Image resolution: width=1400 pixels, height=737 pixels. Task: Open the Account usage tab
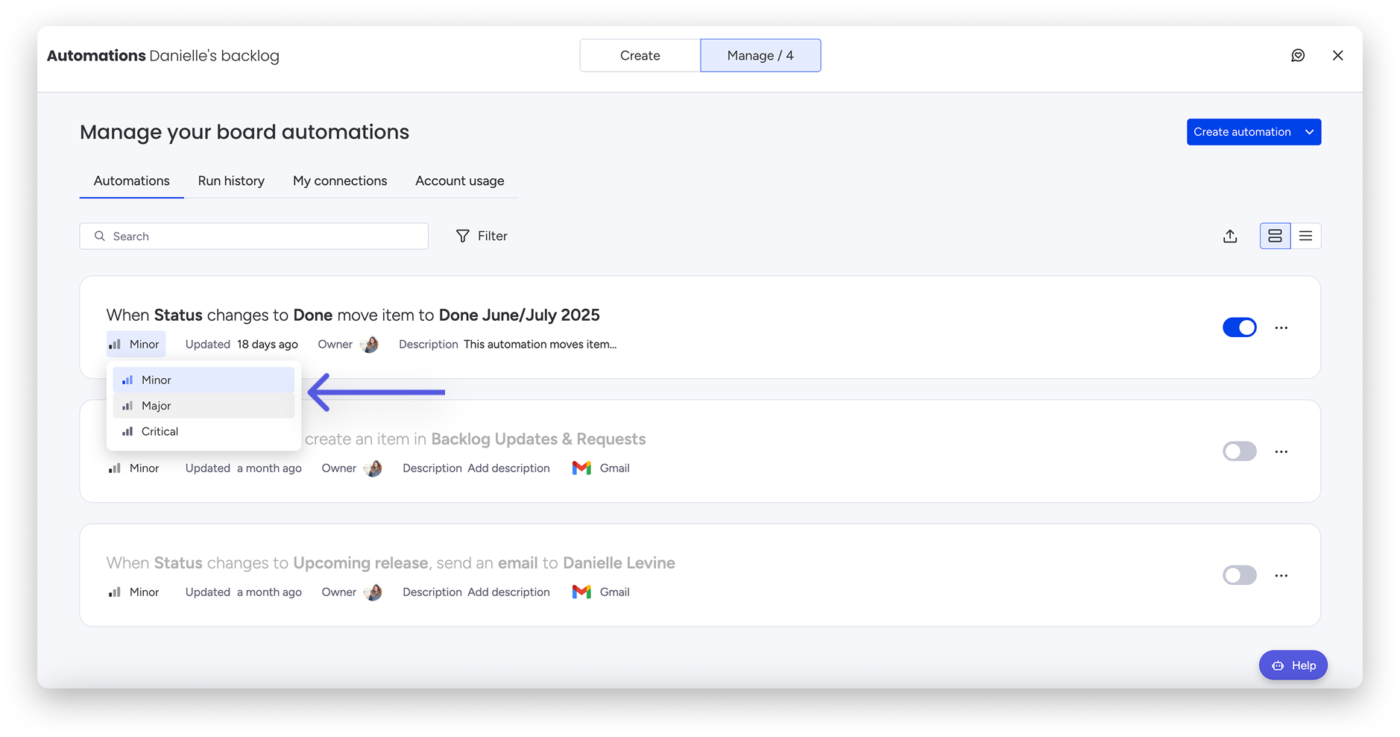(460, 181)
